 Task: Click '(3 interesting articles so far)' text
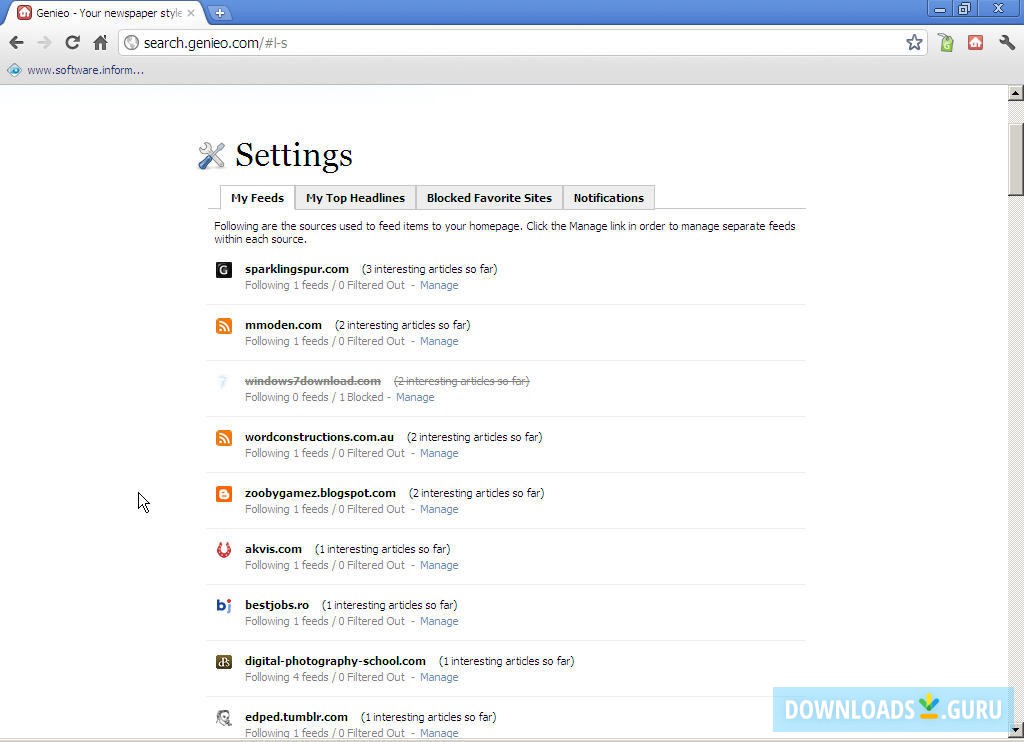429,269
